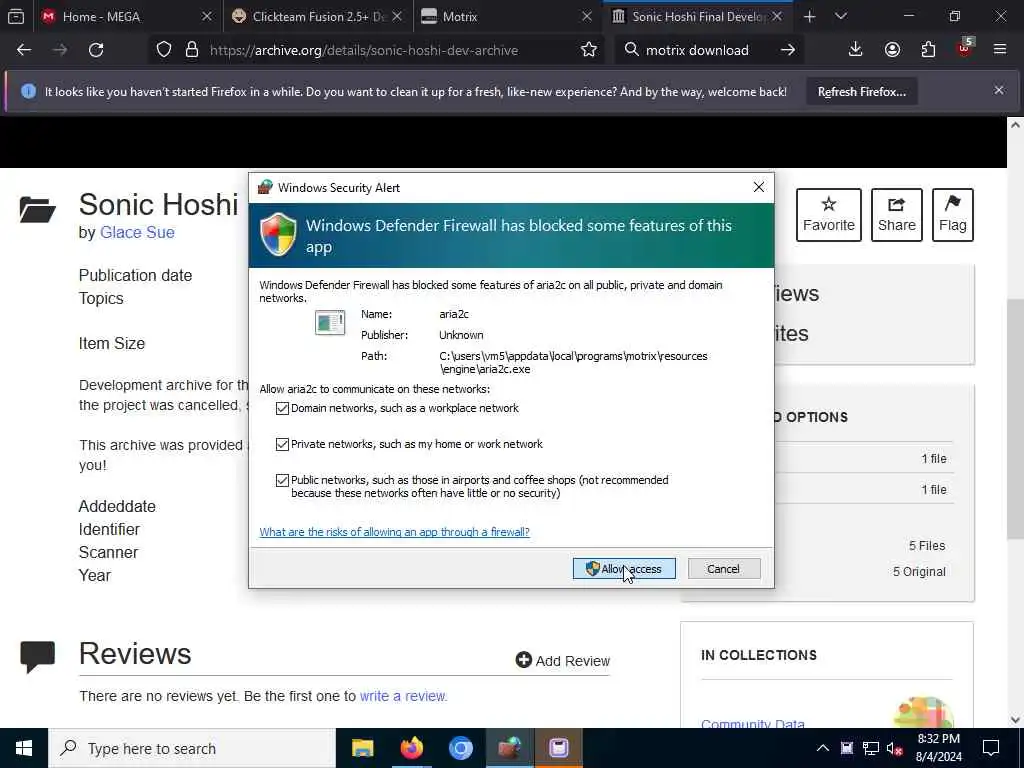Click the 5 Original files text
Screen dimensions: 1024x768
919,572
